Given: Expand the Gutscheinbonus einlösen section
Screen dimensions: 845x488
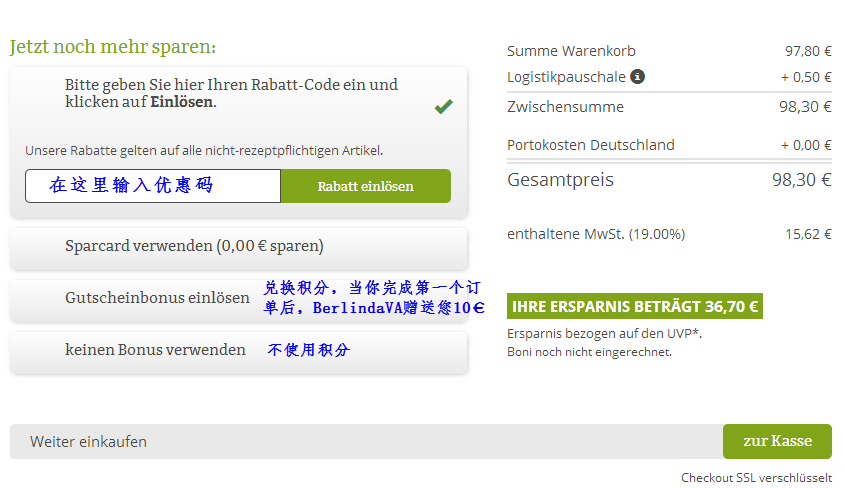Looking at the screenshot, I should pos(157,298).
